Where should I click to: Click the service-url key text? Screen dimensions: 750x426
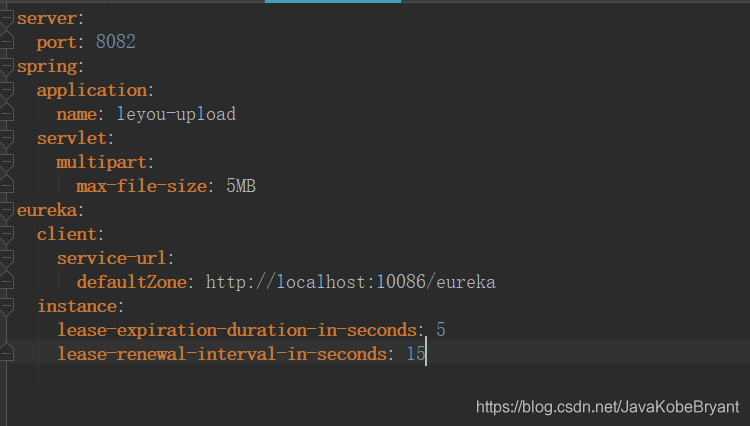[x=112, y=258]
